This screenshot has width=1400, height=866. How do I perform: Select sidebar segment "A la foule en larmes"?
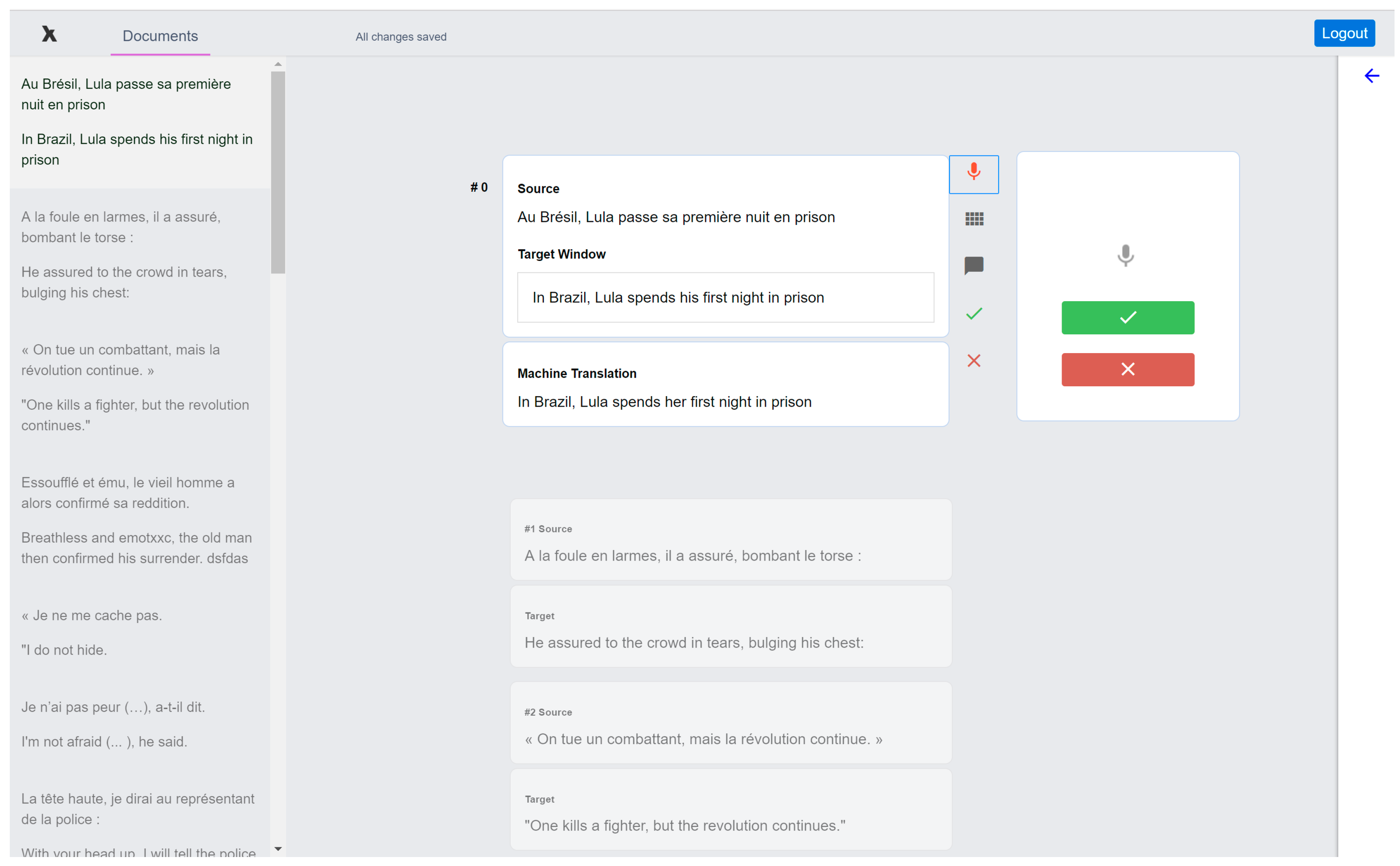click(x=121, y=227)
